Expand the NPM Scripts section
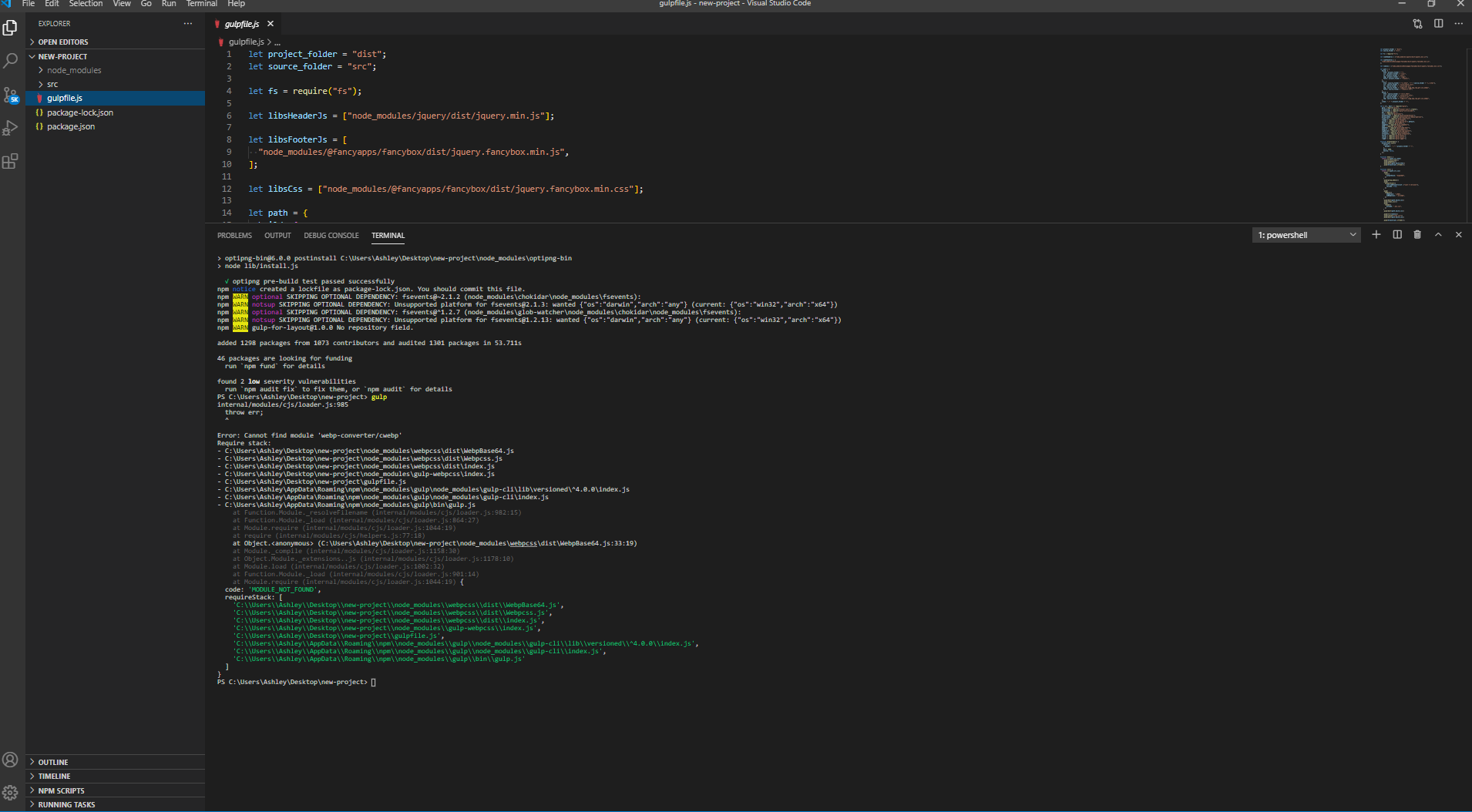This screenshot has width=1472, height=812. point(116,790)
